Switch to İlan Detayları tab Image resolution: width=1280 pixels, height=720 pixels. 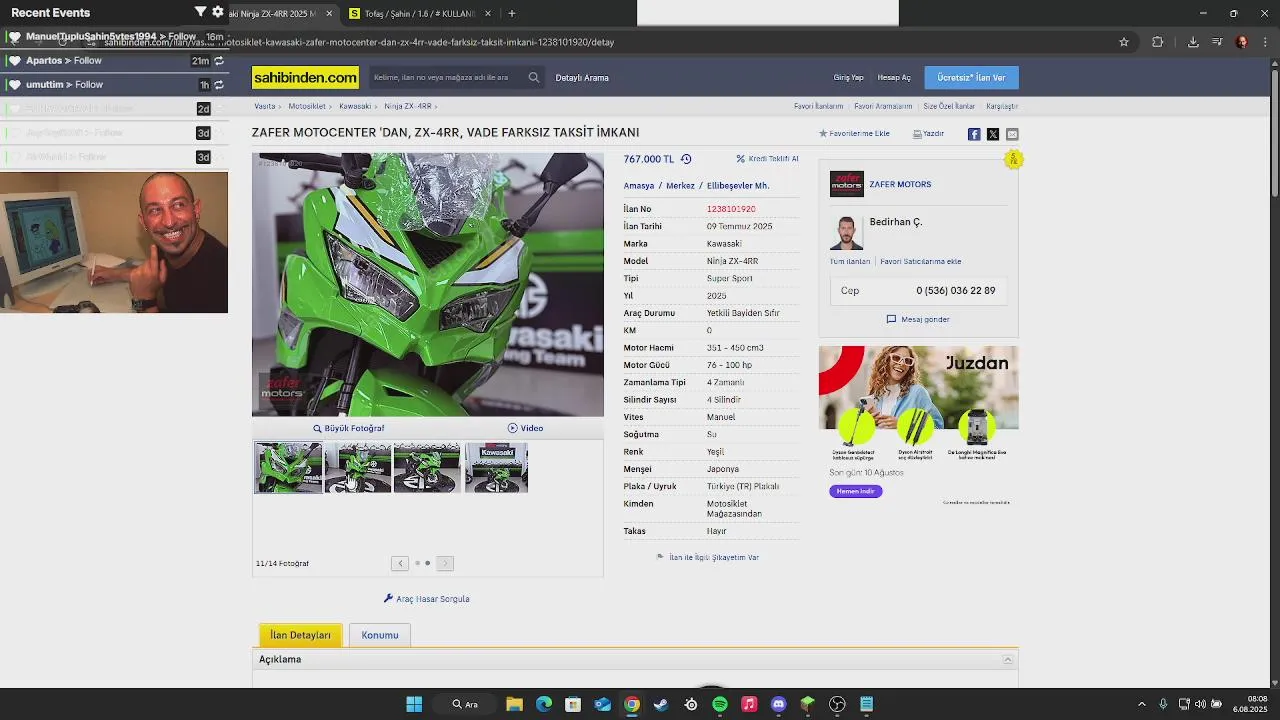point(300,635)
